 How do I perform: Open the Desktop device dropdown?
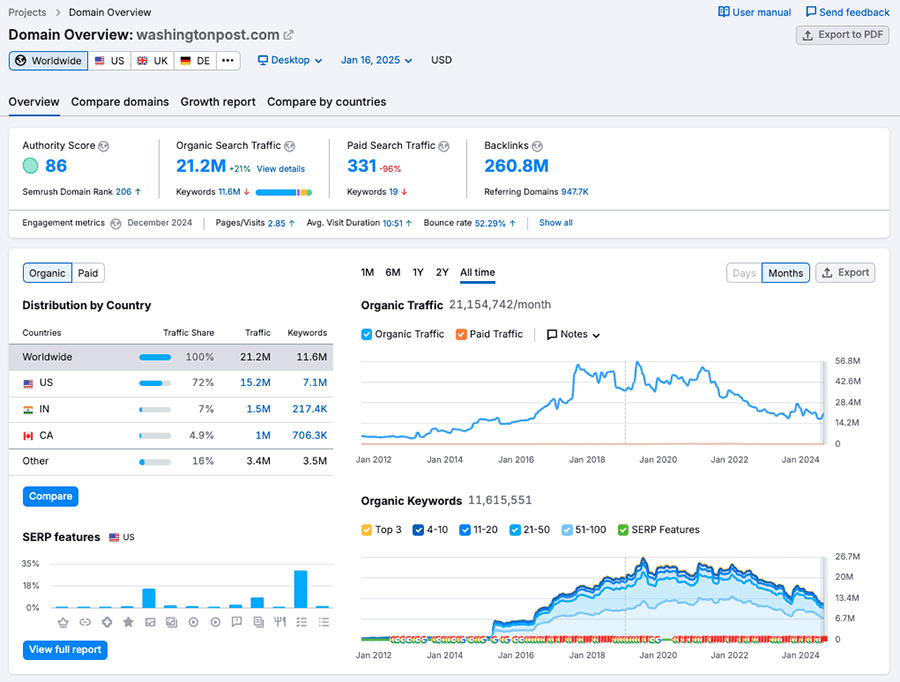(x=290, y=60)
